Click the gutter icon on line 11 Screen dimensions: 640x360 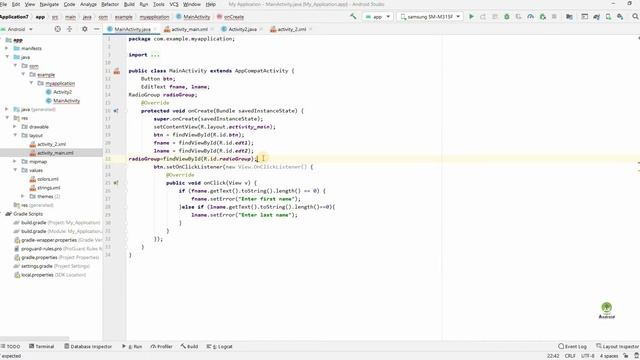117,71
